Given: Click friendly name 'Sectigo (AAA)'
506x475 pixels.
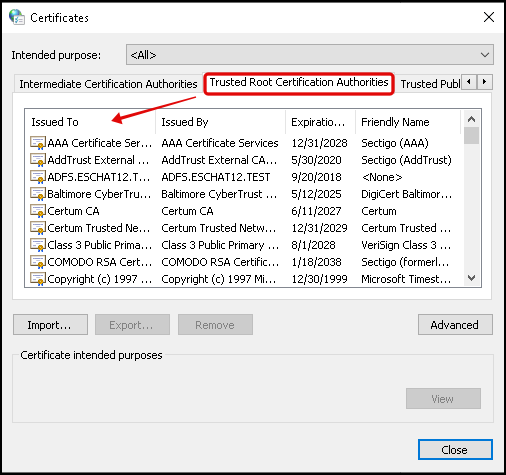Looking at the screenshot, I should pyautogui.click(x=395, y=143).
